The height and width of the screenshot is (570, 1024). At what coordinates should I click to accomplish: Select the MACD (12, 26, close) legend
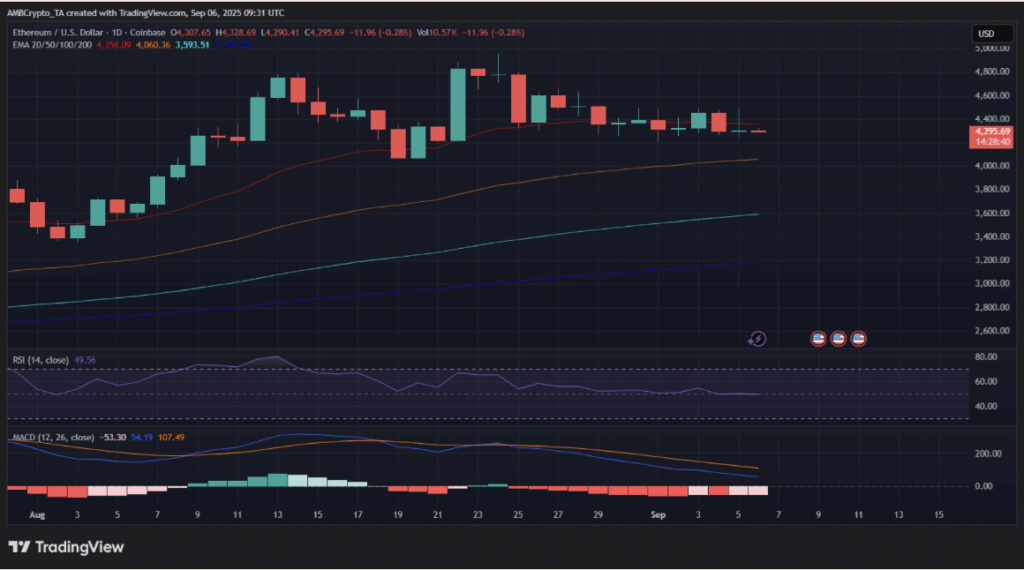pyautogui.click(x=54, y=437)
